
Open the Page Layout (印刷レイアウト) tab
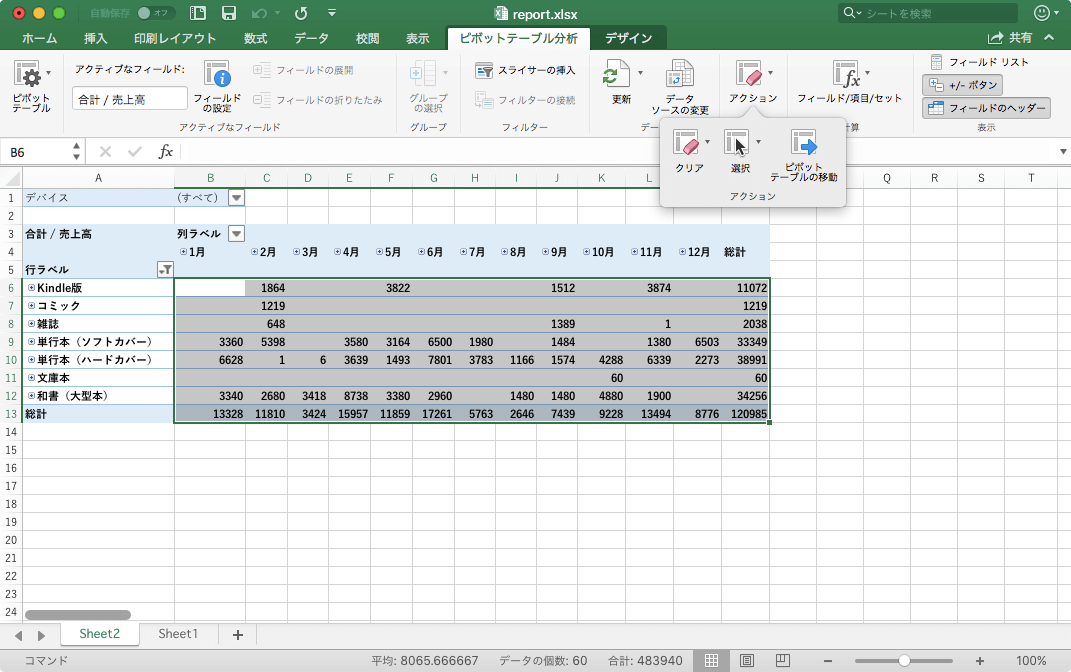(175, 38)
